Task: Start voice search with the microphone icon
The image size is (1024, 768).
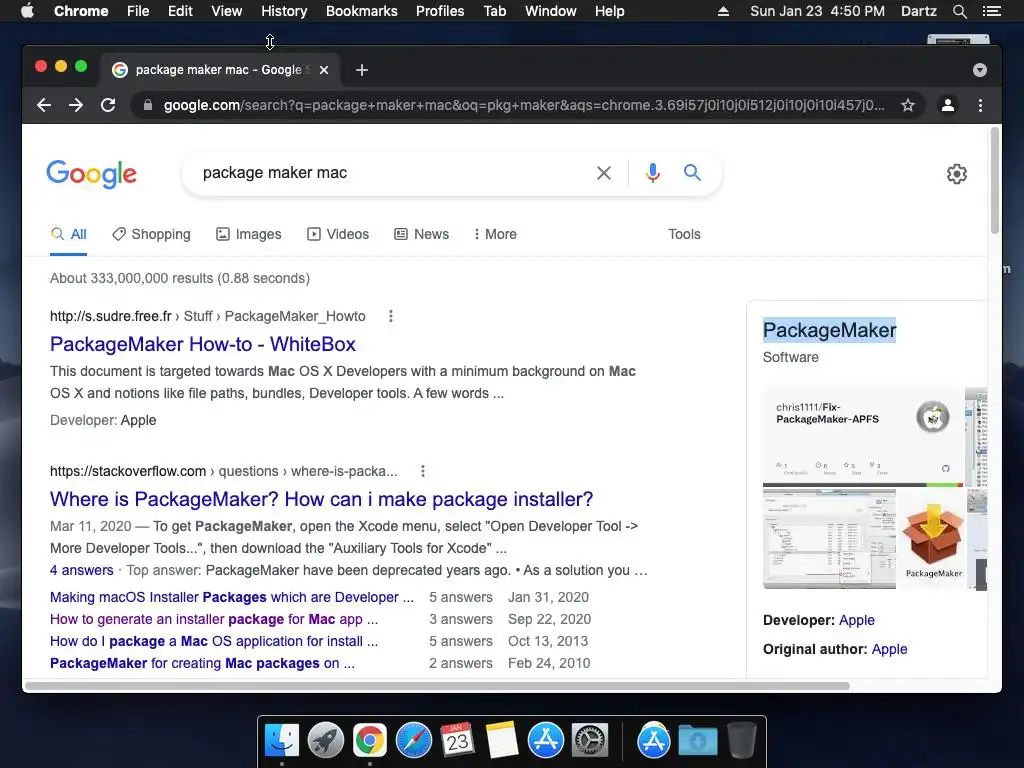Action: pos(652,173)
